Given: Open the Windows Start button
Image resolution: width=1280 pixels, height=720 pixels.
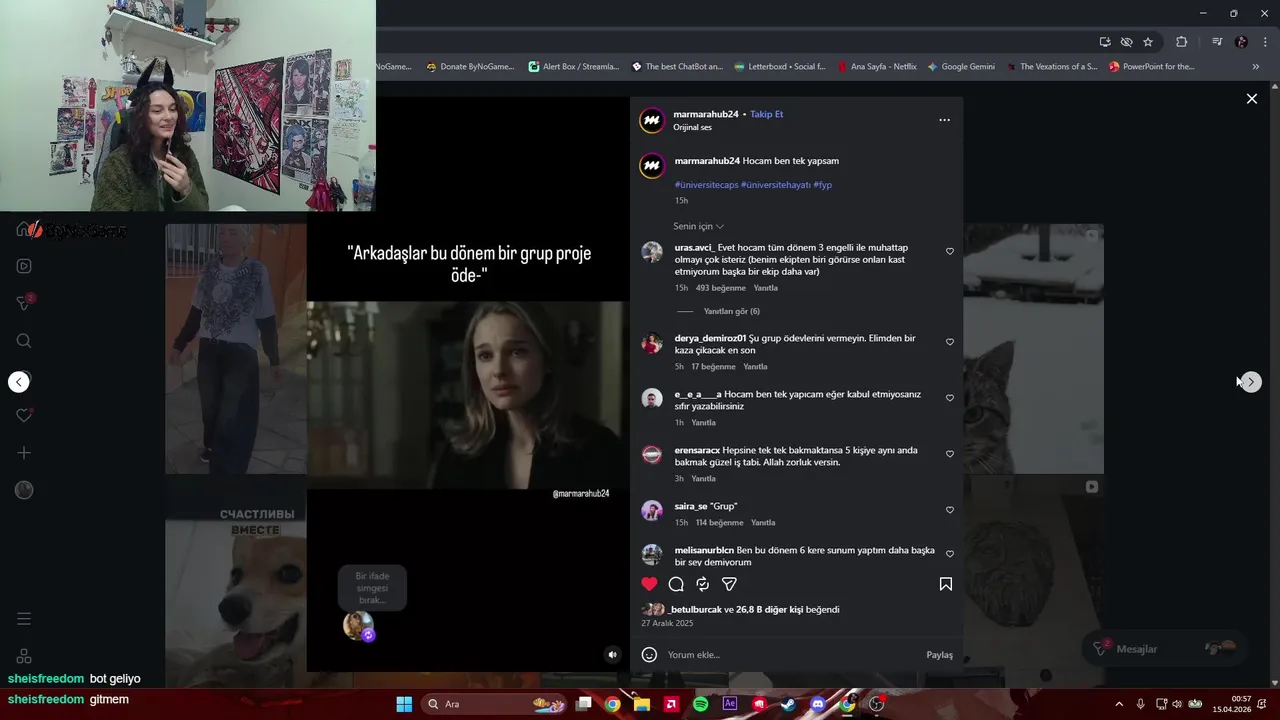Looking at the screenshot, I should [404, 704].
